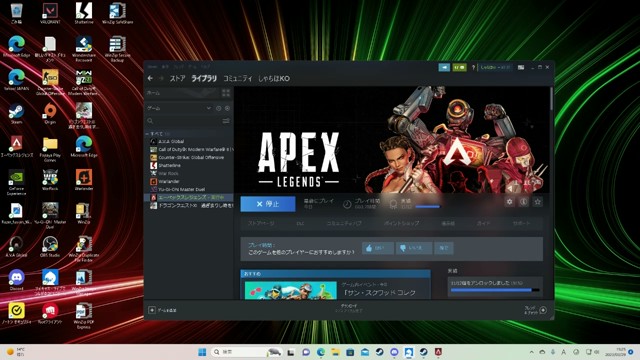This screenshot has height=360, width=640.
Task: Open the Recycle Bin desktop icon
Action: click(x=16, y=13)
